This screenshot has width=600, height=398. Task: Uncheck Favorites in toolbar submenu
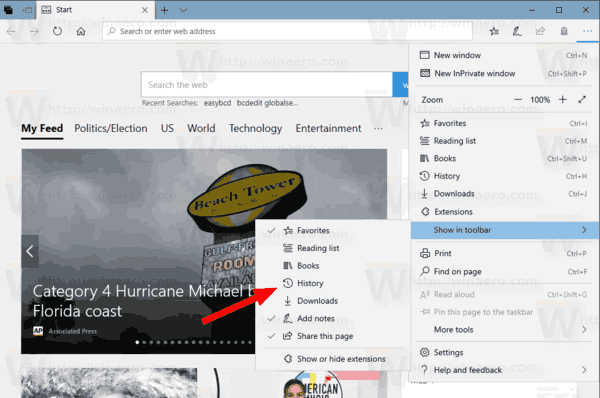[x=333, y=230]
